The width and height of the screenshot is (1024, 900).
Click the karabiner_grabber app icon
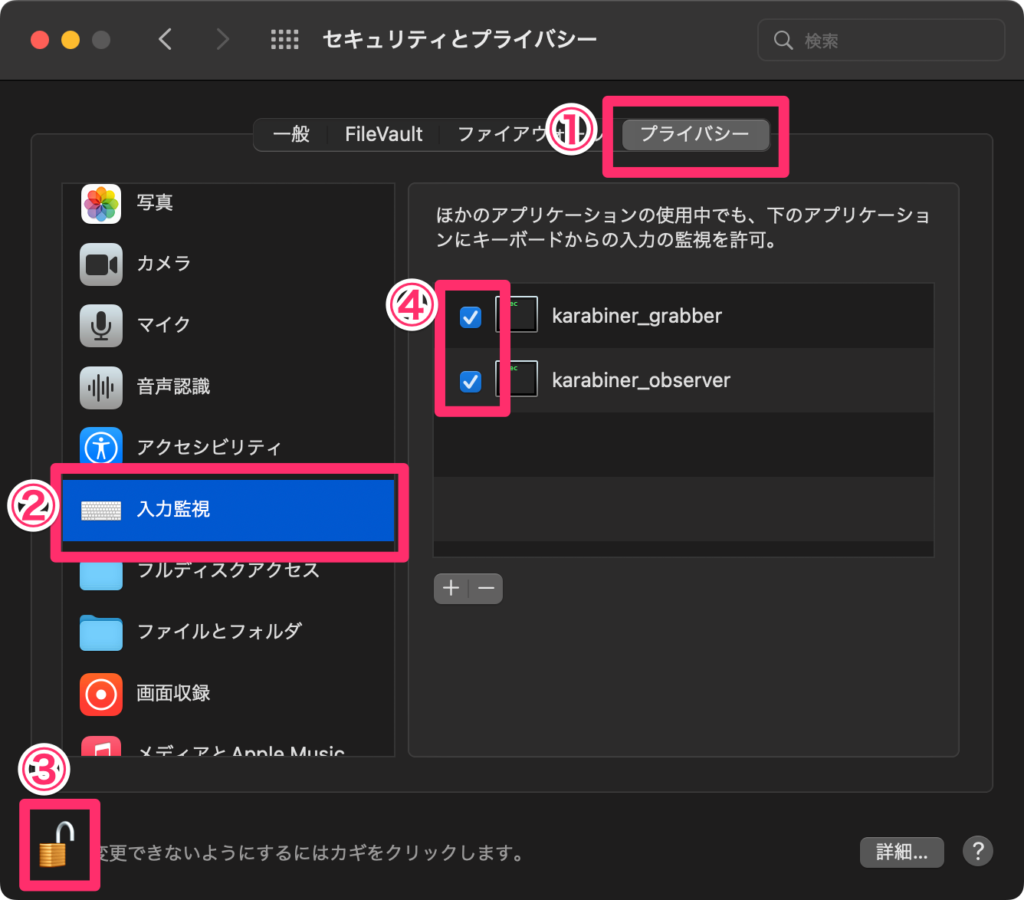click(518, 313)
